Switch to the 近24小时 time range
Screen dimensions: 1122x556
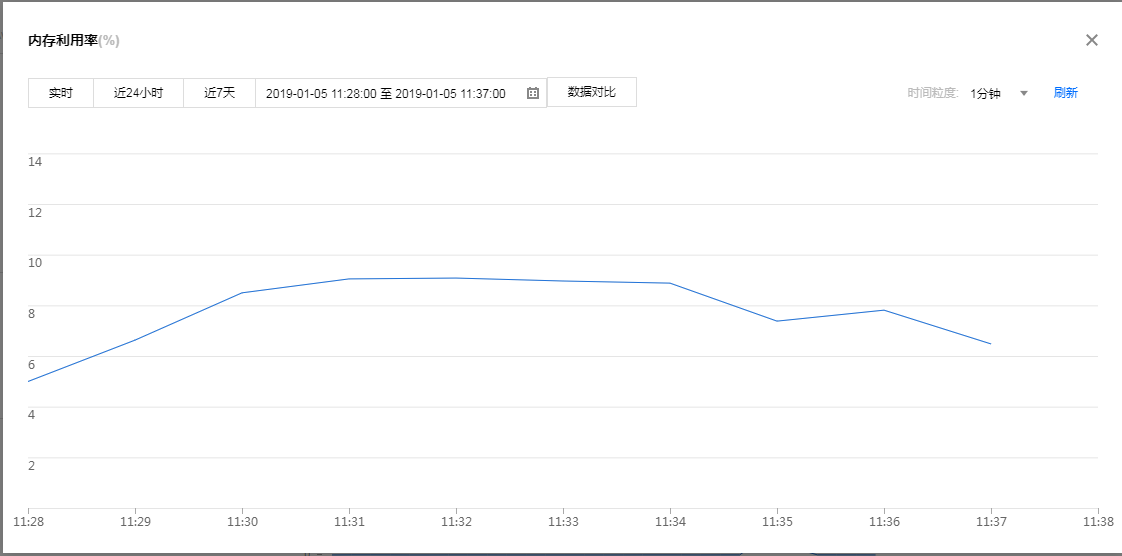138,93
